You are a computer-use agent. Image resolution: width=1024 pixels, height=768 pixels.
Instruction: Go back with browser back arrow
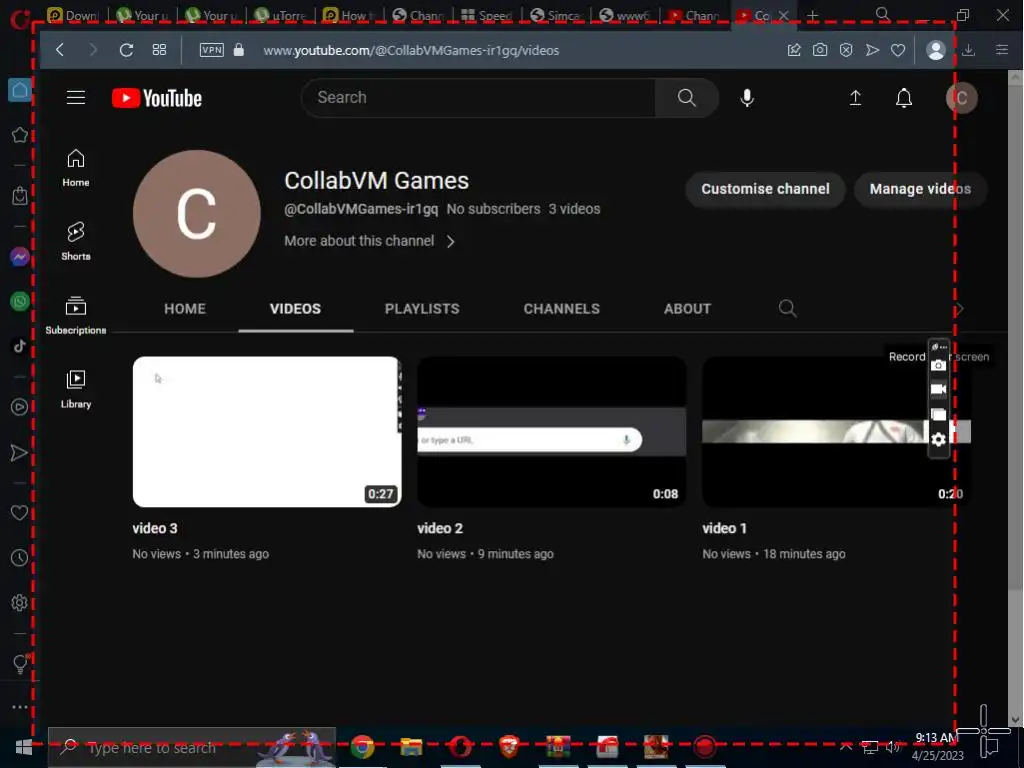coord(60,50)
